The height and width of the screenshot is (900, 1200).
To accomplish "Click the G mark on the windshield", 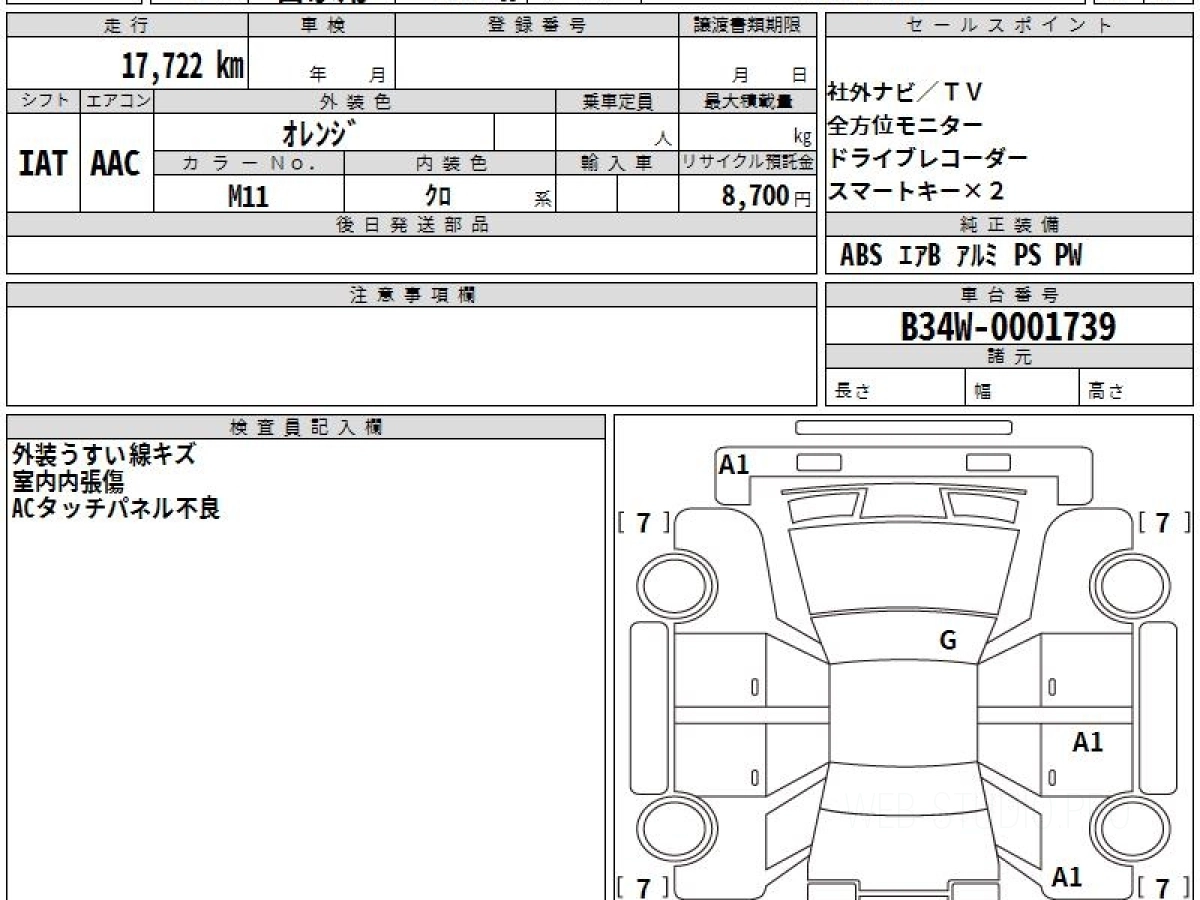I will [x=948, y=641].
